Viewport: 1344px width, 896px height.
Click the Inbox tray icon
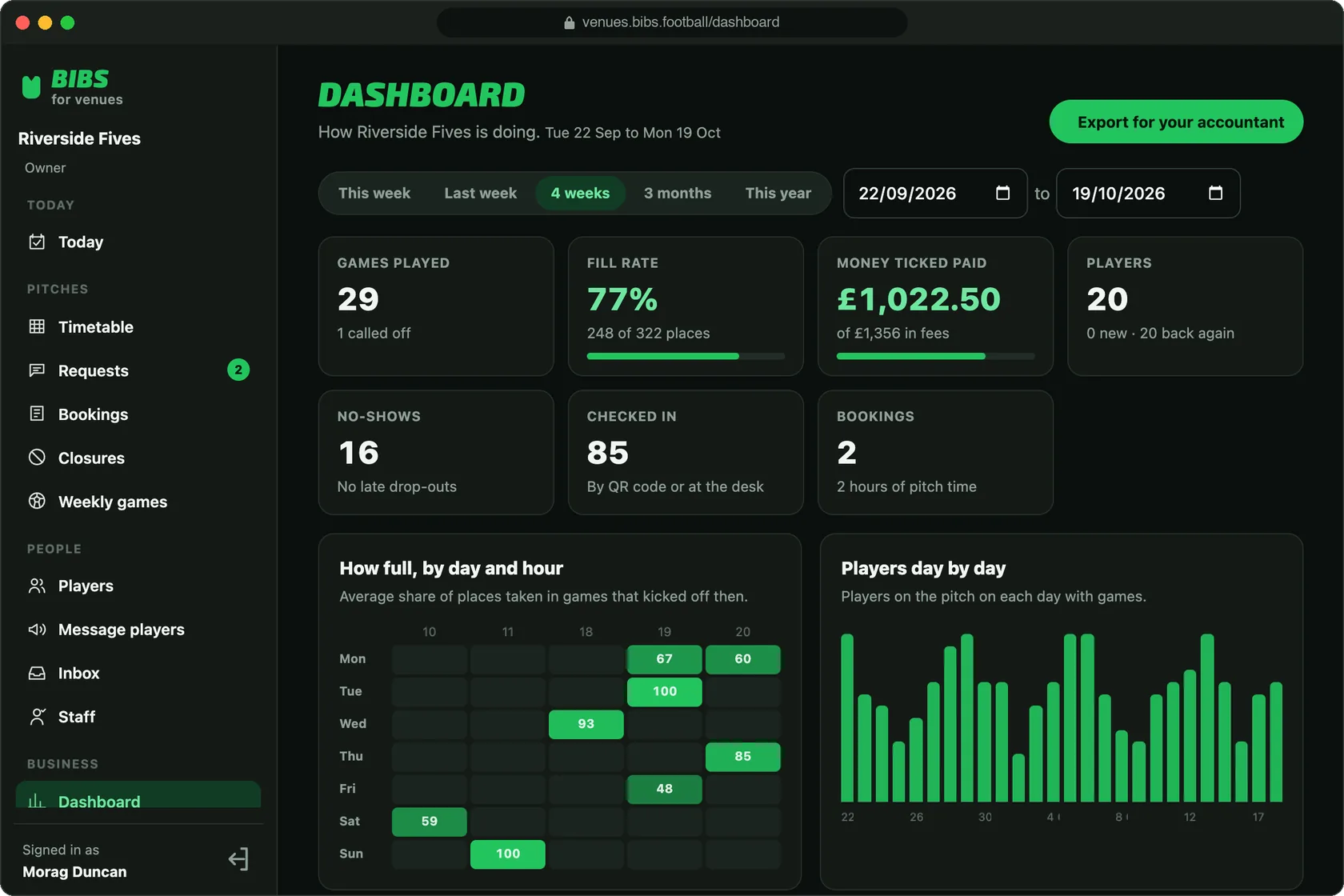37,673
